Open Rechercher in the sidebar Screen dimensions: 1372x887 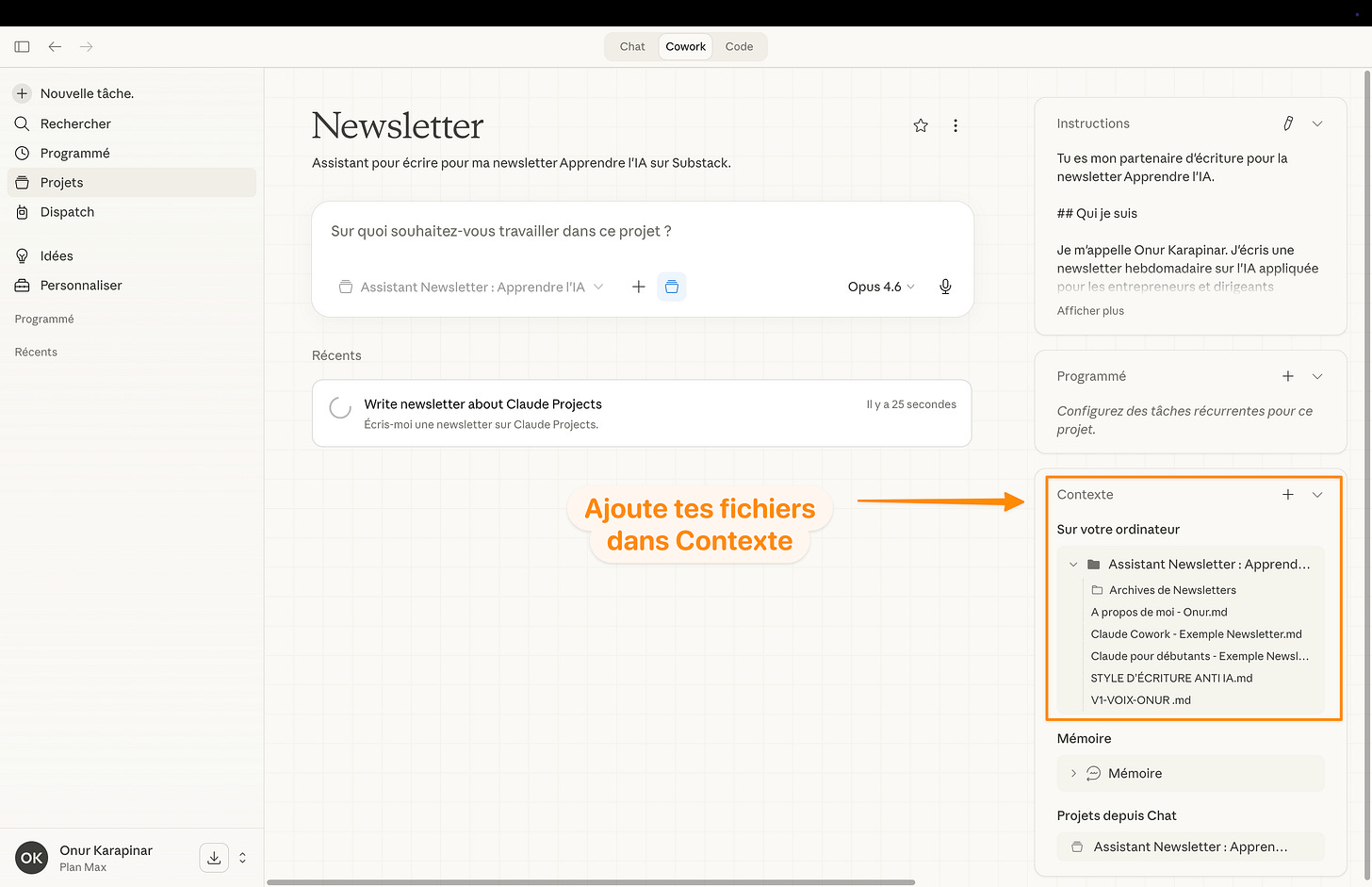coord(132,123)
